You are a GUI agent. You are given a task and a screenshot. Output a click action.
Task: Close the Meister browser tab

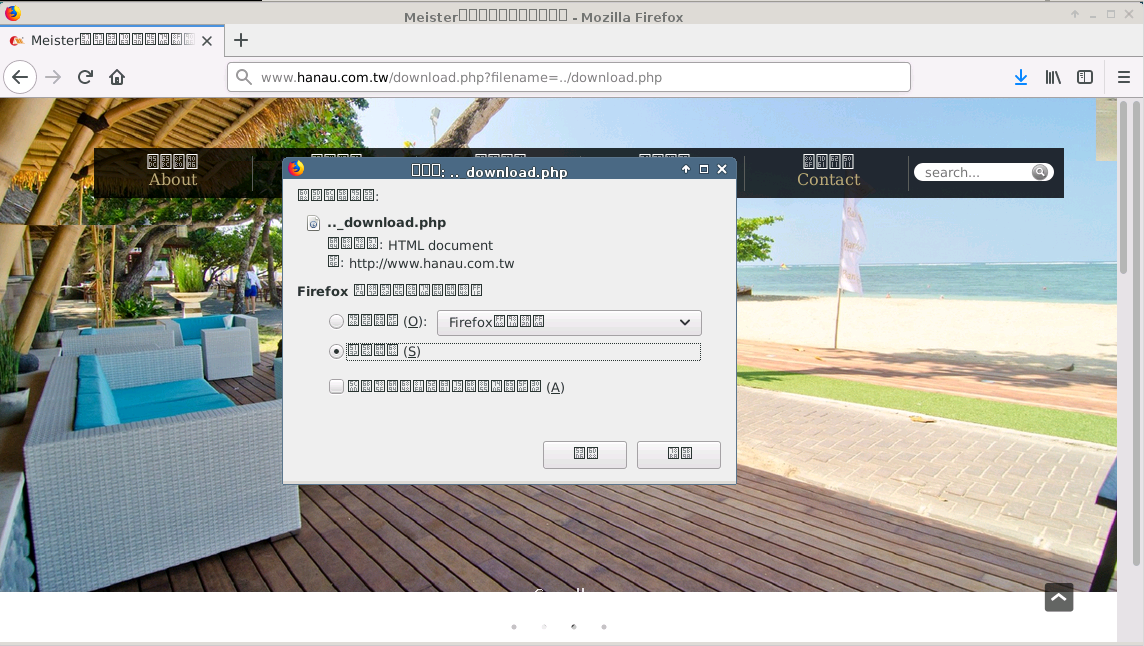tap(207, 41)
